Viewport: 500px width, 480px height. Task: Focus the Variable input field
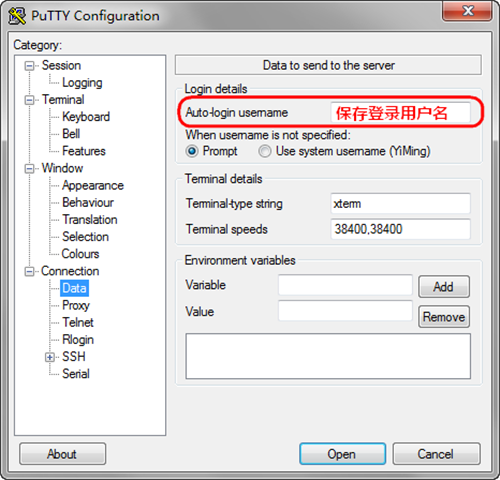(345, 285)
